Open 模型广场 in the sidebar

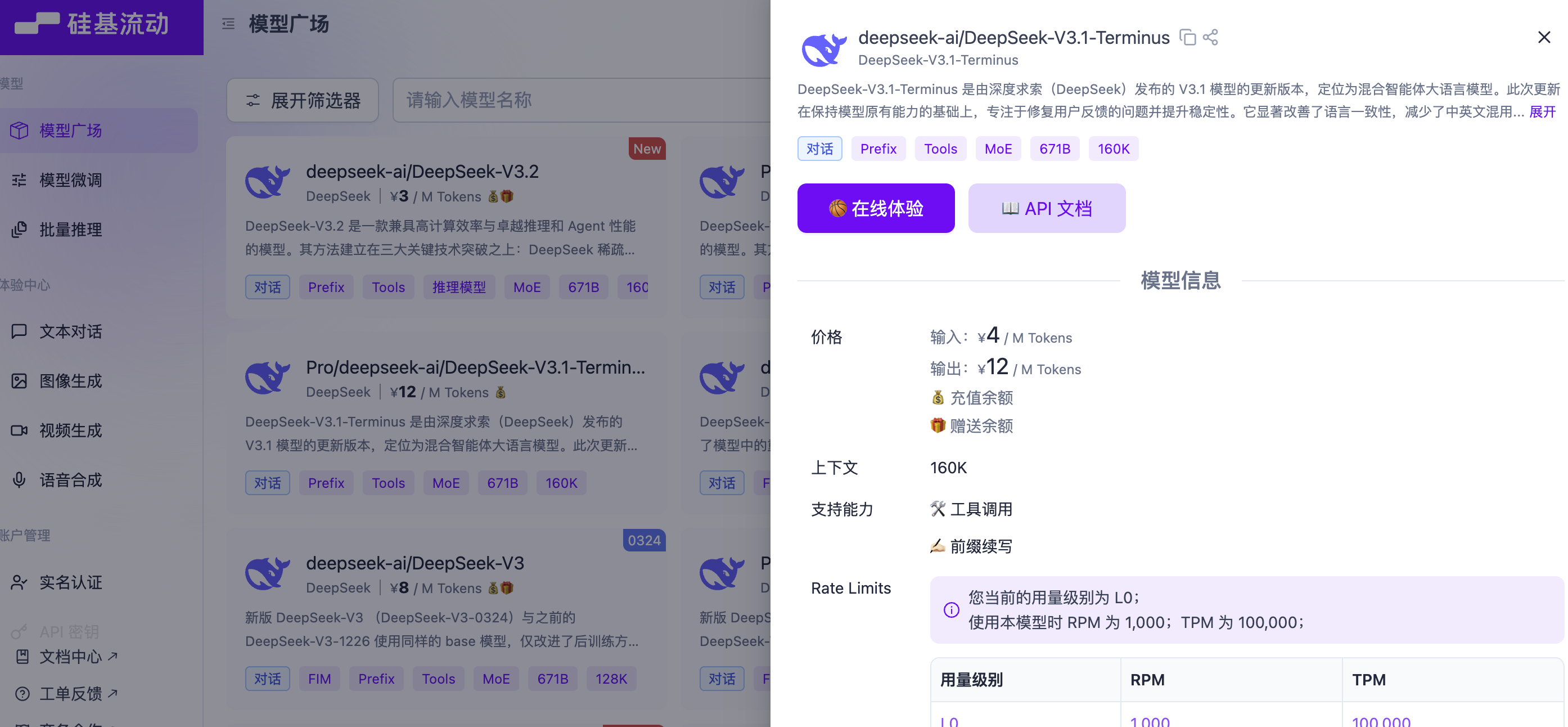pyautogui.click(x=98, y=131)
